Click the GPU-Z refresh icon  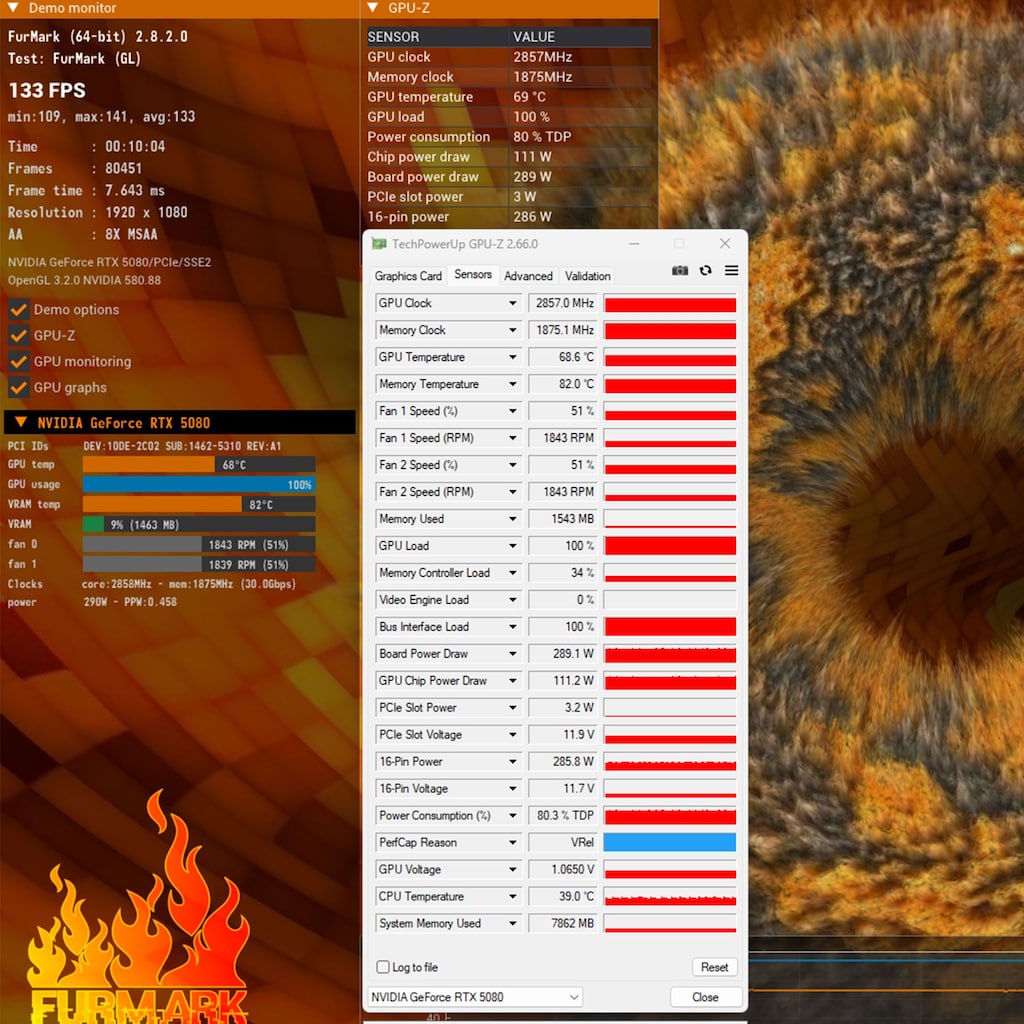pyautogui.click(x=705, y=270)
